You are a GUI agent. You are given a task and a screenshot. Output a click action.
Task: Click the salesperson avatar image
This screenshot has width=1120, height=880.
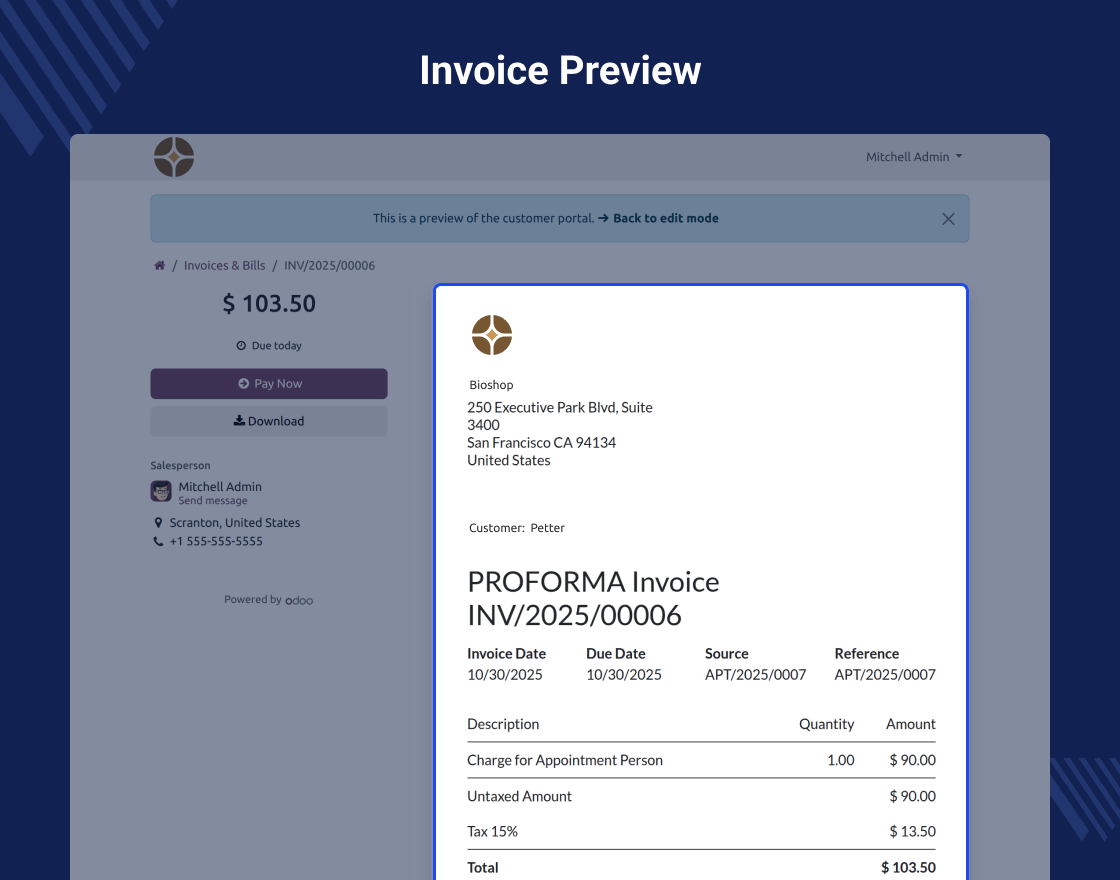click(161, 491)
